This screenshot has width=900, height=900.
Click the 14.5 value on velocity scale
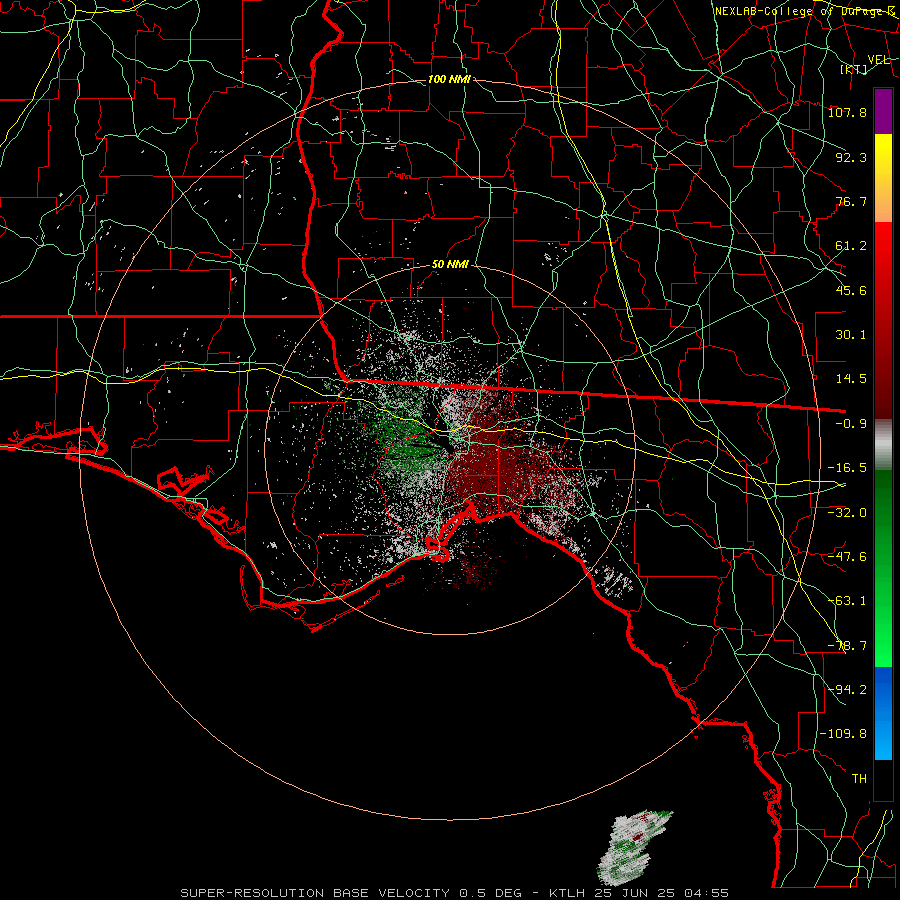point(851,379)
